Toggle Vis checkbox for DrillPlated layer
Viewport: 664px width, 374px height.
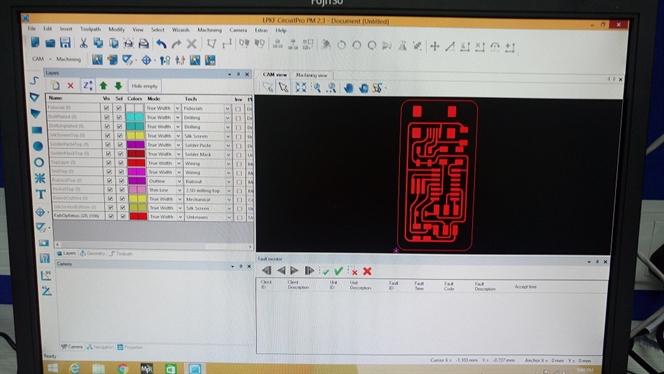[x=107, y=117]
